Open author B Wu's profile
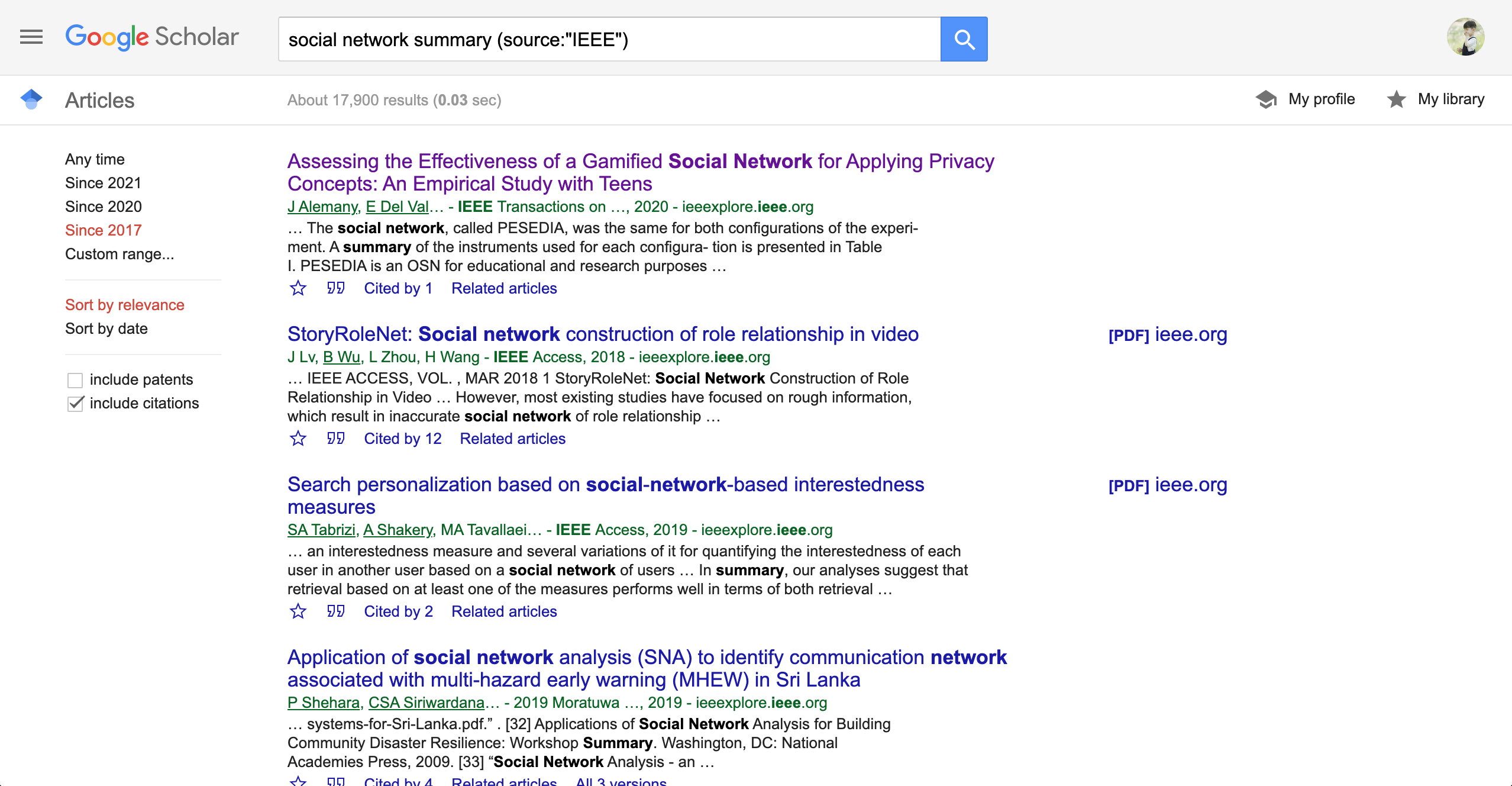The width and height of the screenshot is (1512, 786). tap(342, 357)
